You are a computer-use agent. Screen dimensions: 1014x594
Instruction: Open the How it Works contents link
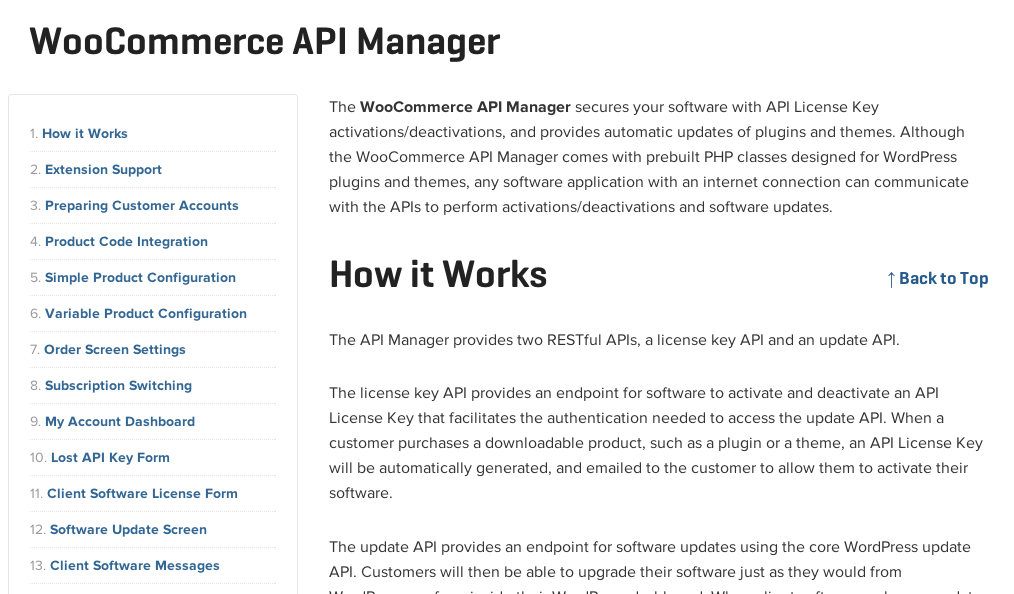pos(85,134)
